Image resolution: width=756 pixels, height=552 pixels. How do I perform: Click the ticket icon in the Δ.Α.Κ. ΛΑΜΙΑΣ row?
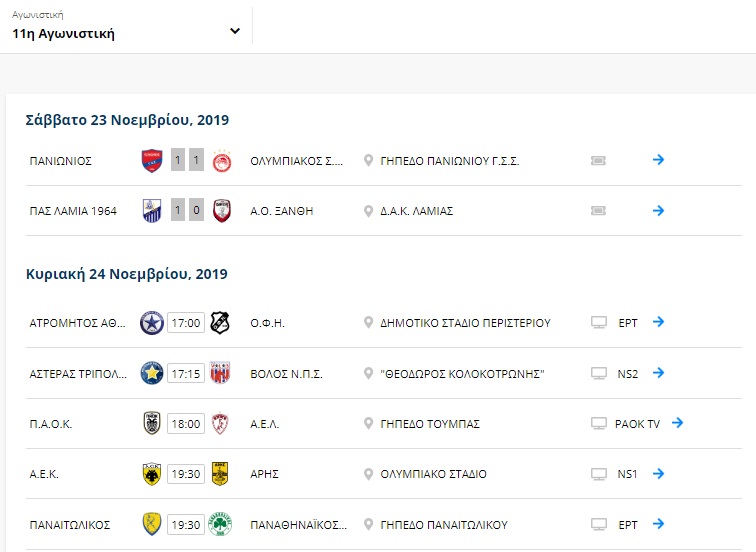tap(598, 211)
